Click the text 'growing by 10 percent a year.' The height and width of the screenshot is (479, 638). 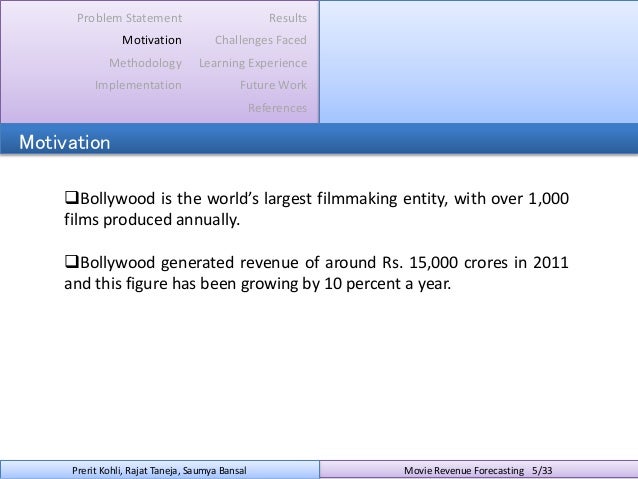pyautogui.click(x=346, y=284)
